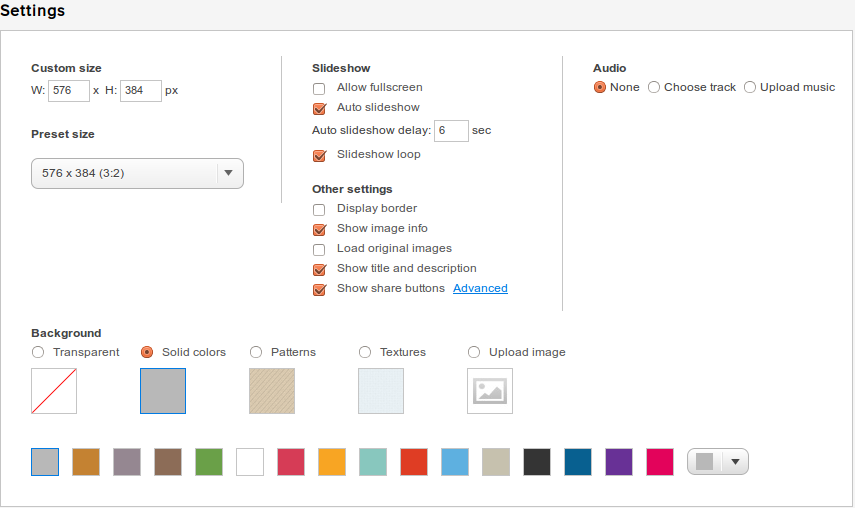This screenshot has height=508, width=855.
Task: Pick the light blue texture preview
Action: tap(381, 391)
